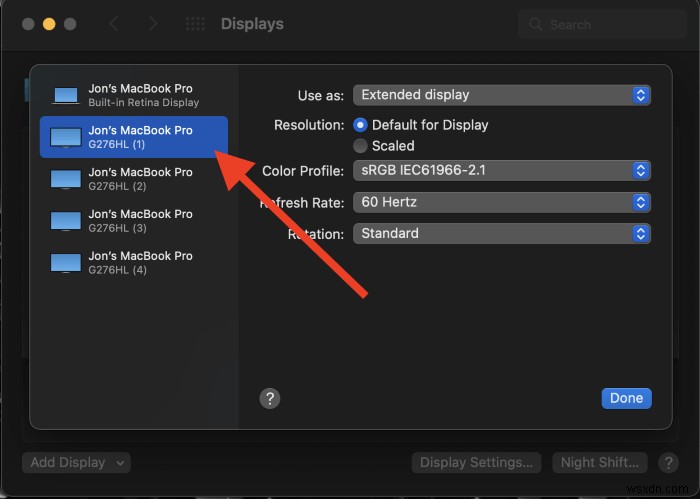Open the help question mark in dialog
The height and width of the screenshot is (499, 700).
269,398
